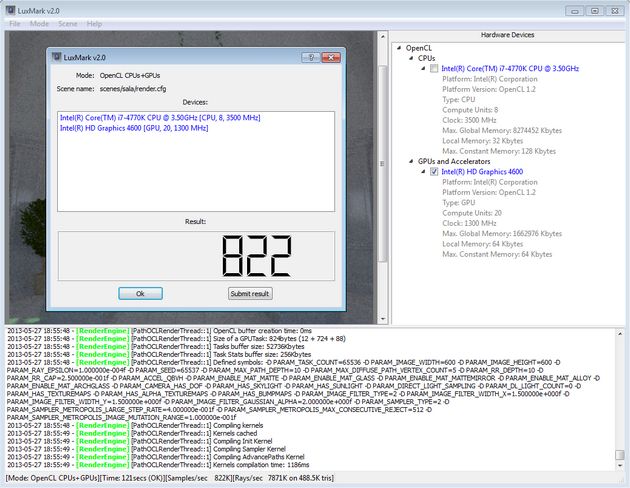630x488 pixels.
Task: Click 'Max. Global Memory: 8274452 Kbytes' row
Action: [502, 131]
